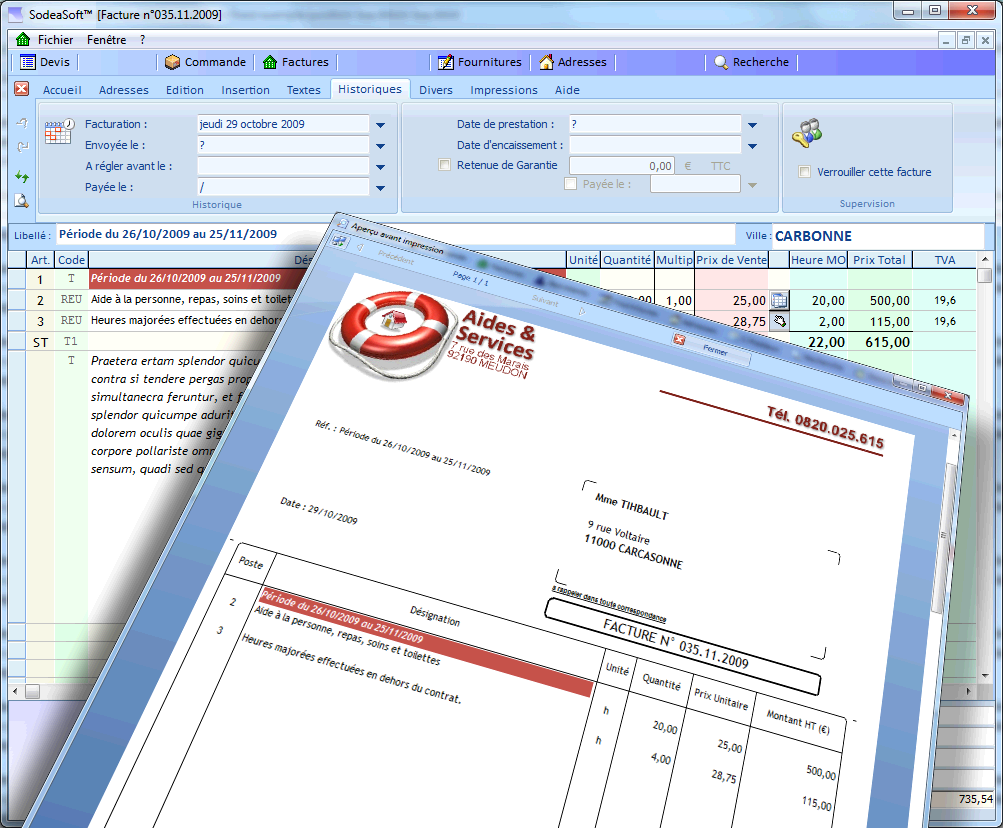Click the print preview magnifier sidebar icon

22,201
